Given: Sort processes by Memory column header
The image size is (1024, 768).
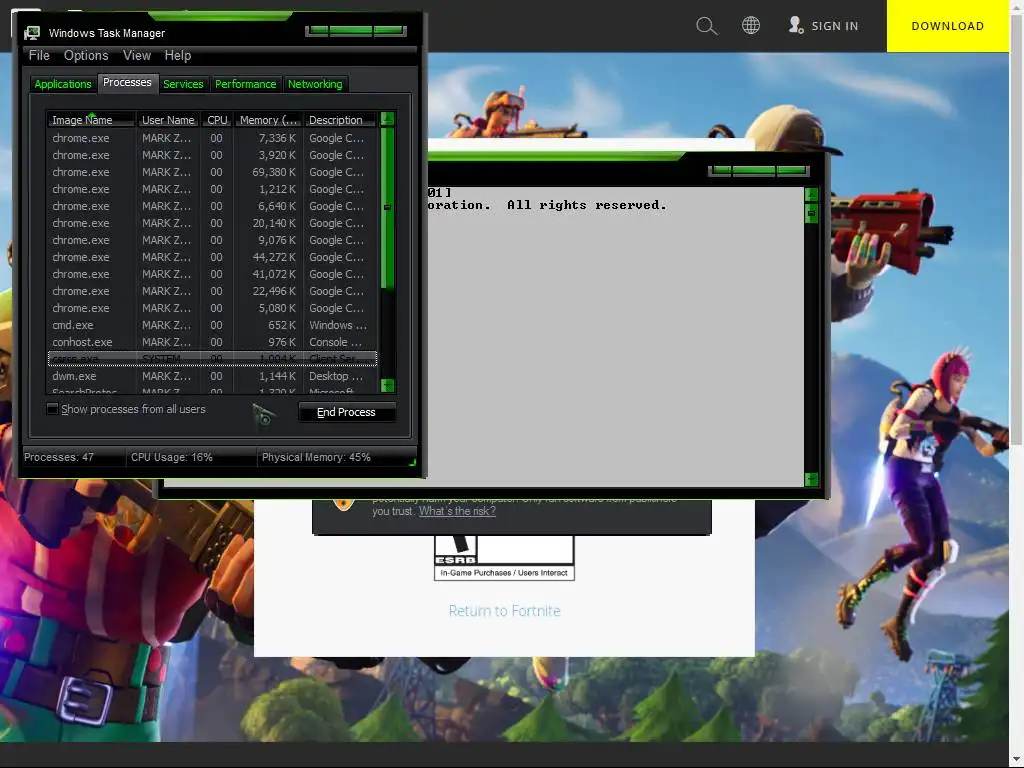Looking at the screenshot, I should 268,120.
